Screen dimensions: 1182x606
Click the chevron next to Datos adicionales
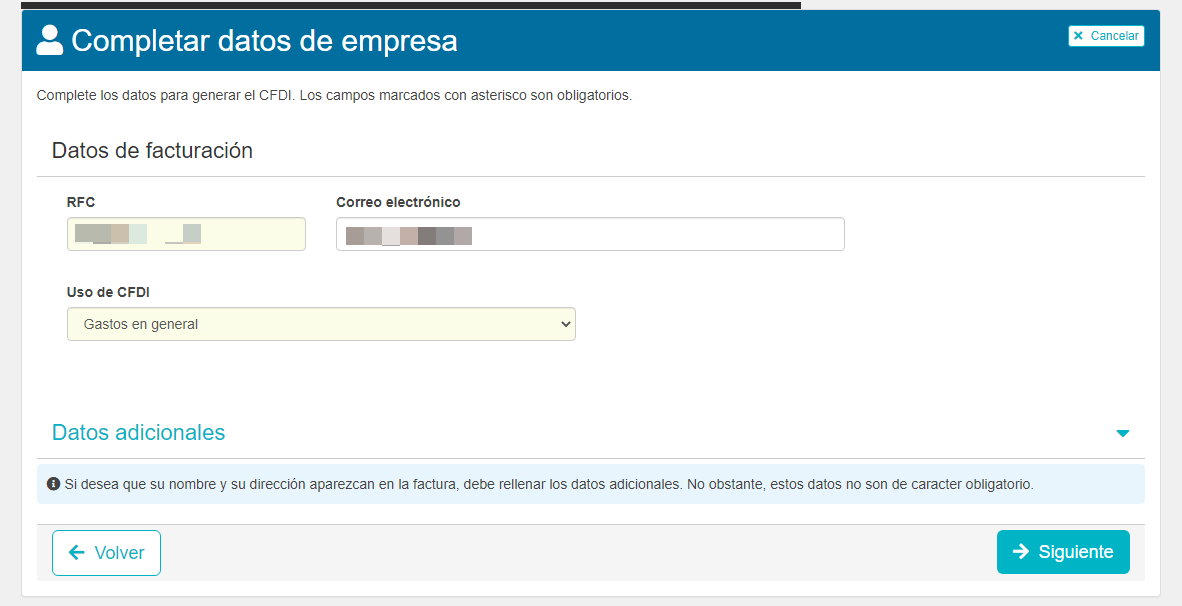click(x=1123, y=433)
